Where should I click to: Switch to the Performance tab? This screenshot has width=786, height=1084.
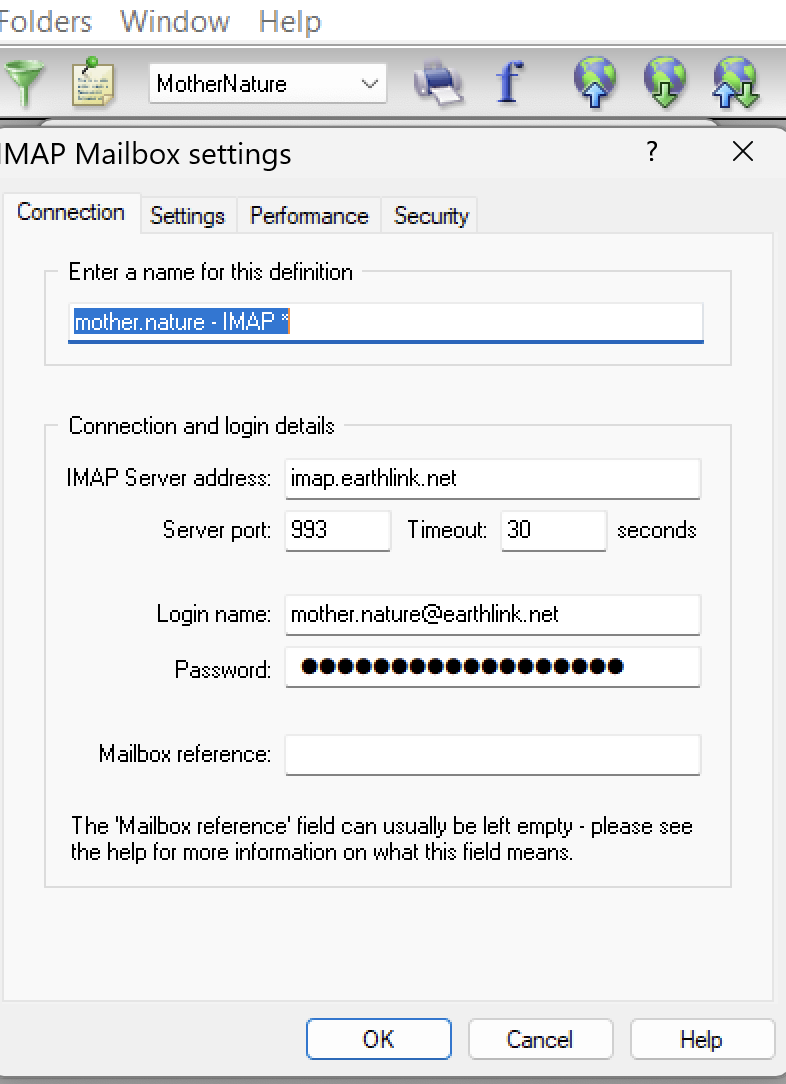[309, 216]
